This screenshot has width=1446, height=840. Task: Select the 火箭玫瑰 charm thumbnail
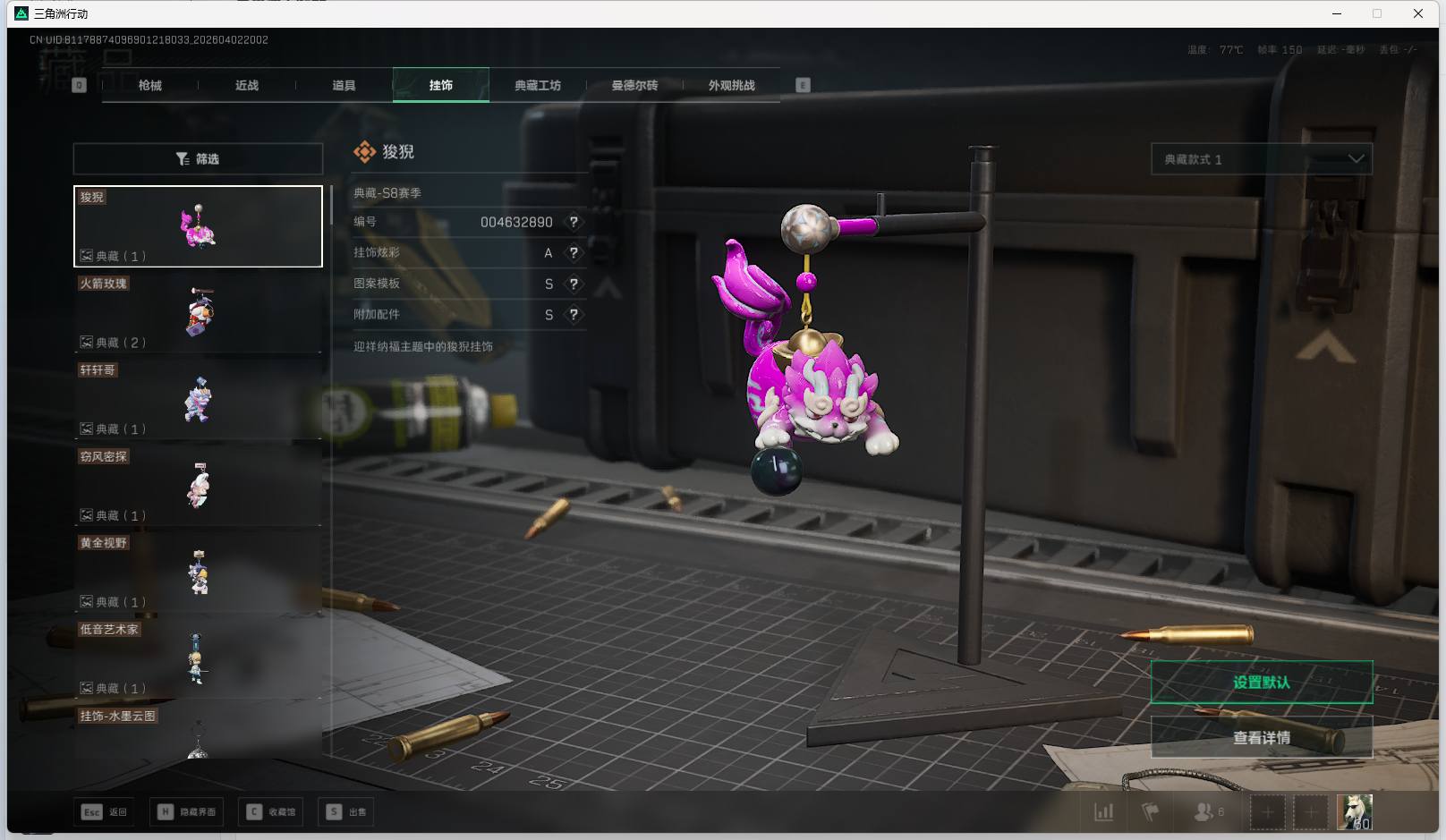click(198, 313)
